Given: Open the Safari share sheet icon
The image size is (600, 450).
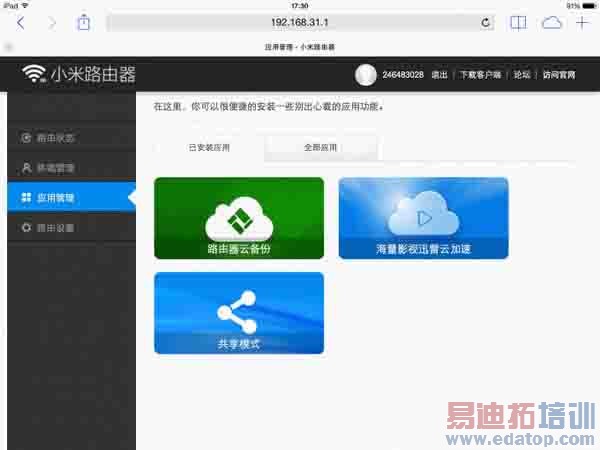Looking at the screenshot, I should click(x=83, y=23).
